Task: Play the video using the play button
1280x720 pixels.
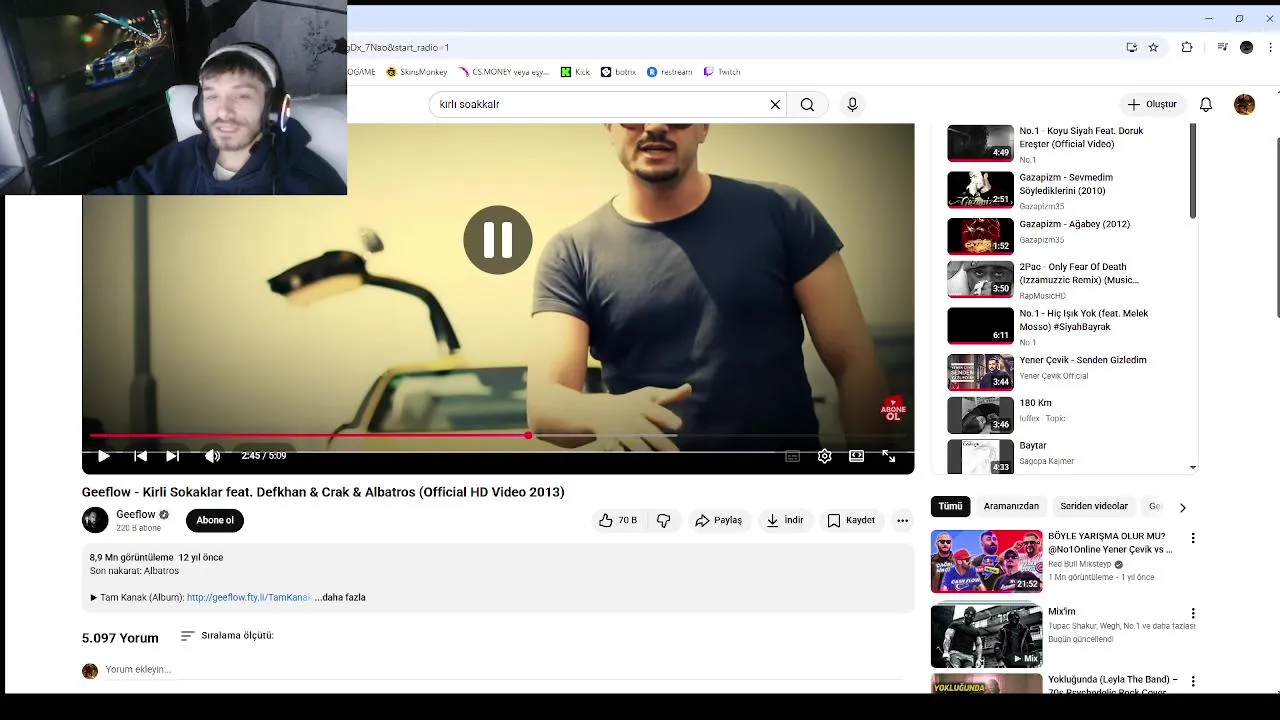Action: (103, 456)
